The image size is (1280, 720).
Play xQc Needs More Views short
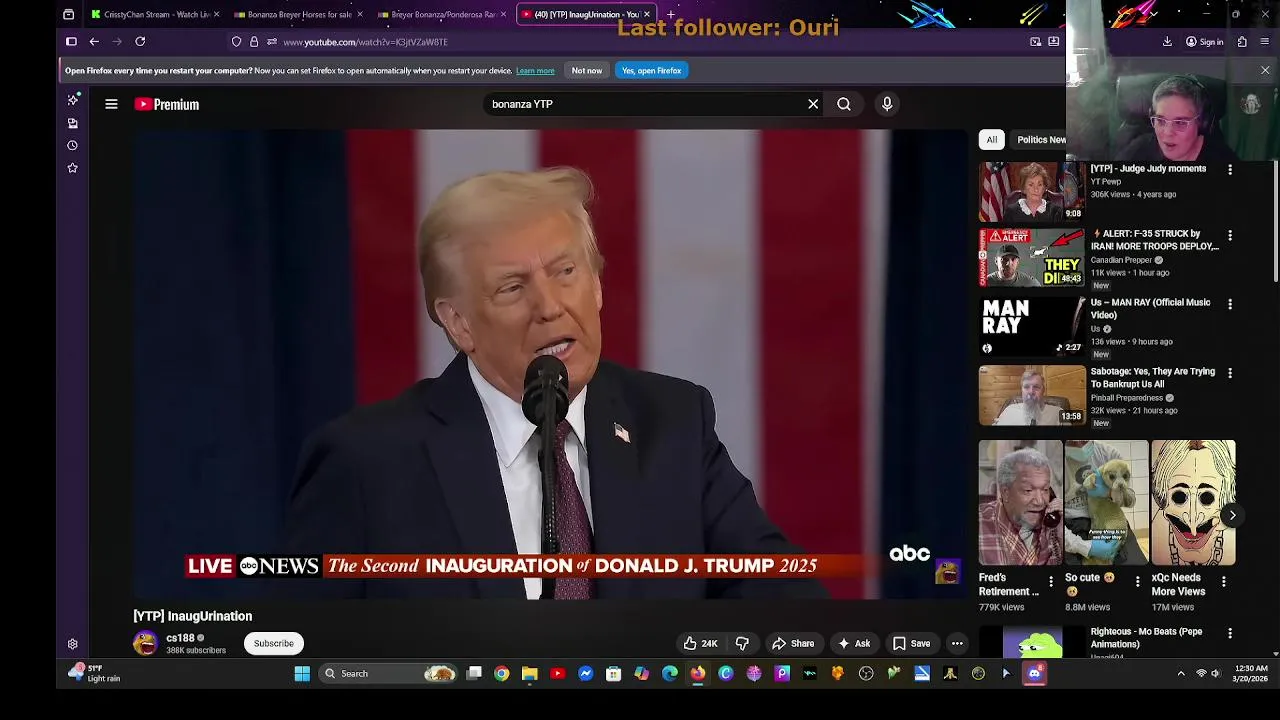click(1193, 502)
